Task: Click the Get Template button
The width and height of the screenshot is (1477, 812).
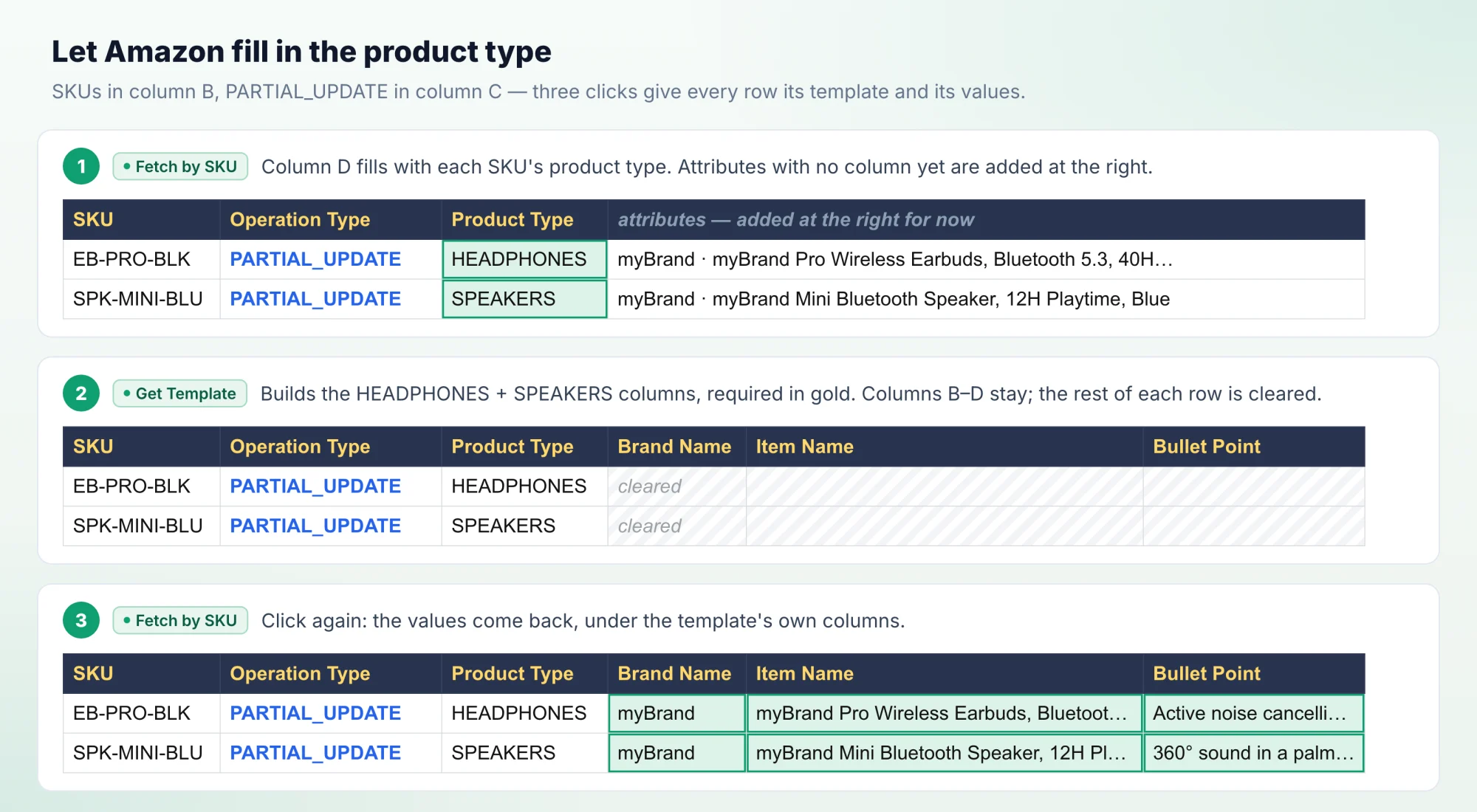Action: coord(179,393)
